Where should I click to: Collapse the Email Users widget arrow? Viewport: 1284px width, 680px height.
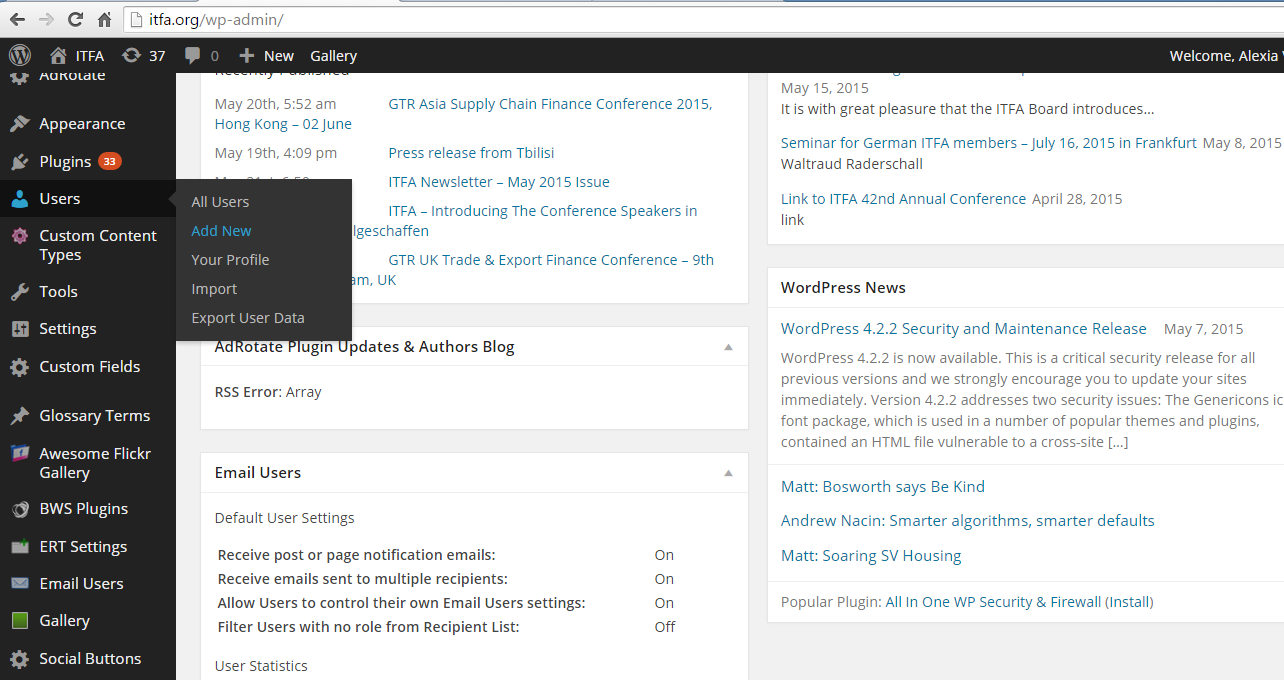coord(728,473)
